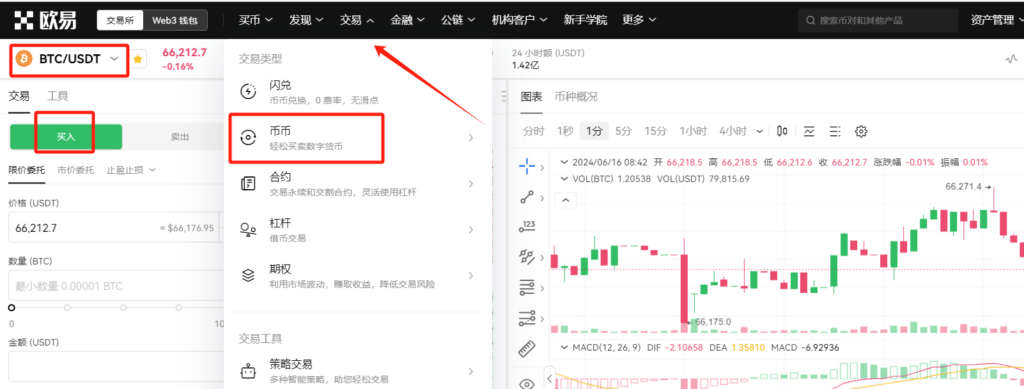1024x389 pixels.
Task: Switch to the 币种概况 tab
Action: point(576,97)
